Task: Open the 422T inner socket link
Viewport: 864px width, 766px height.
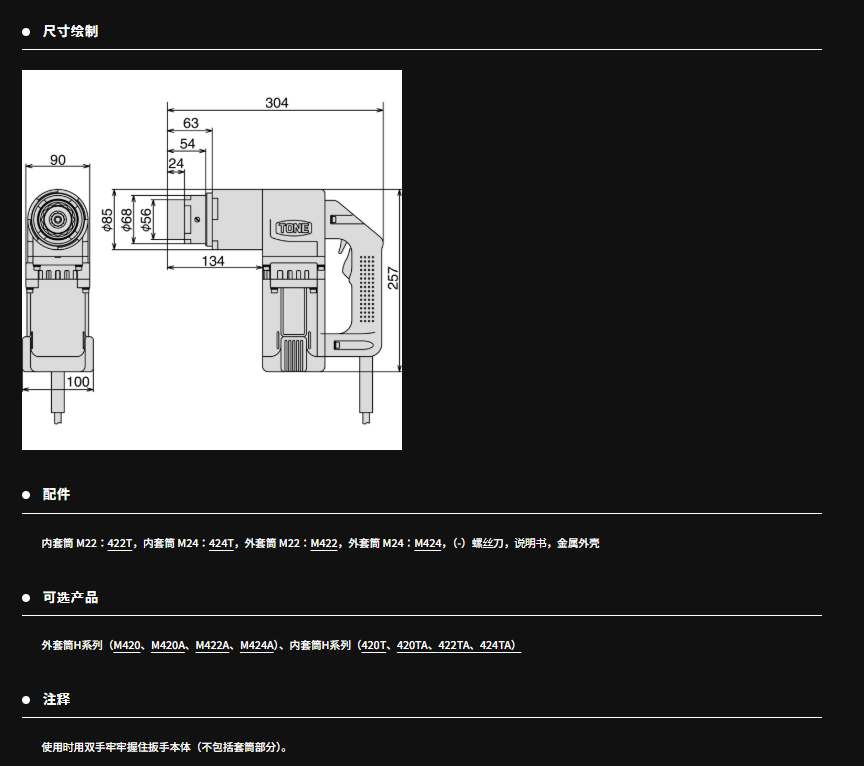Action: pos(119,544)
